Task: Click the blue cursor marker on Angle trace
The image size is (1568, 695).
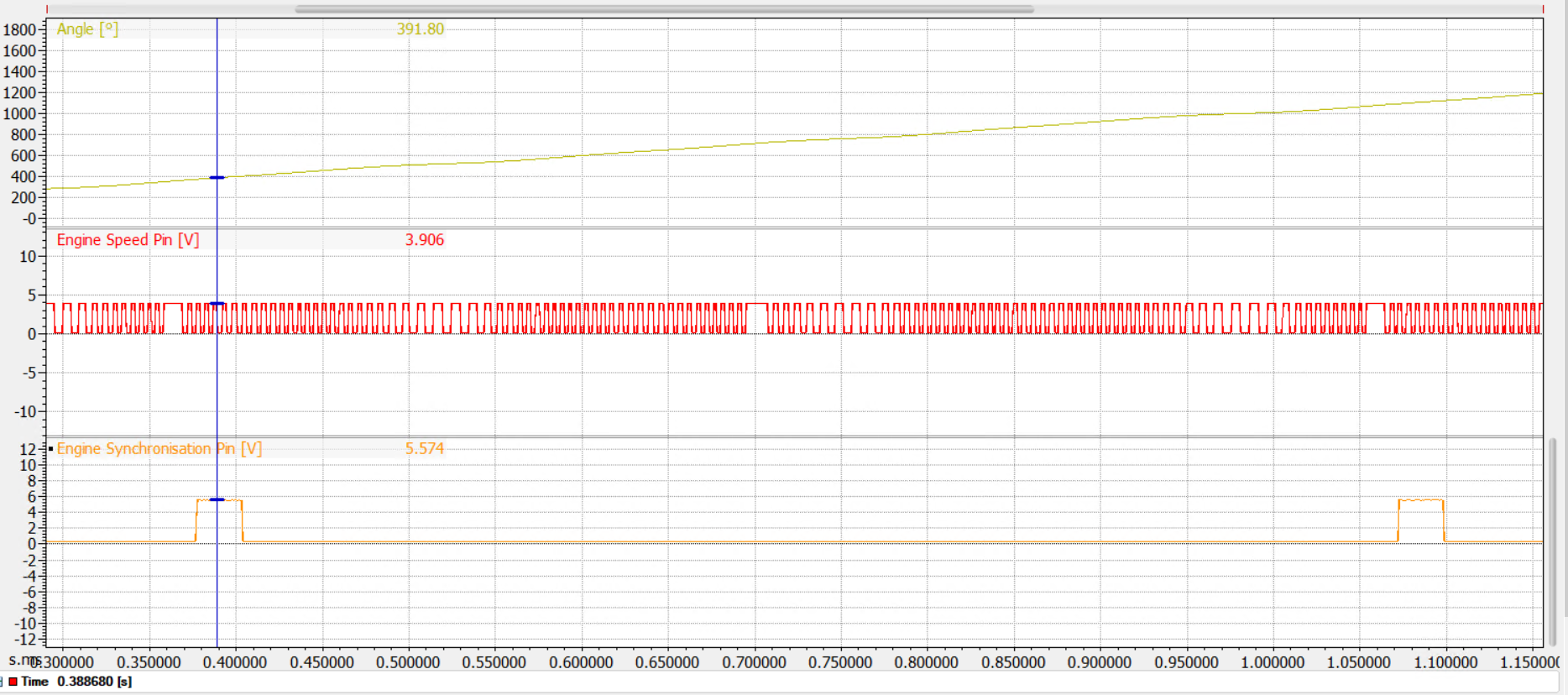Action: coord(217,178)
